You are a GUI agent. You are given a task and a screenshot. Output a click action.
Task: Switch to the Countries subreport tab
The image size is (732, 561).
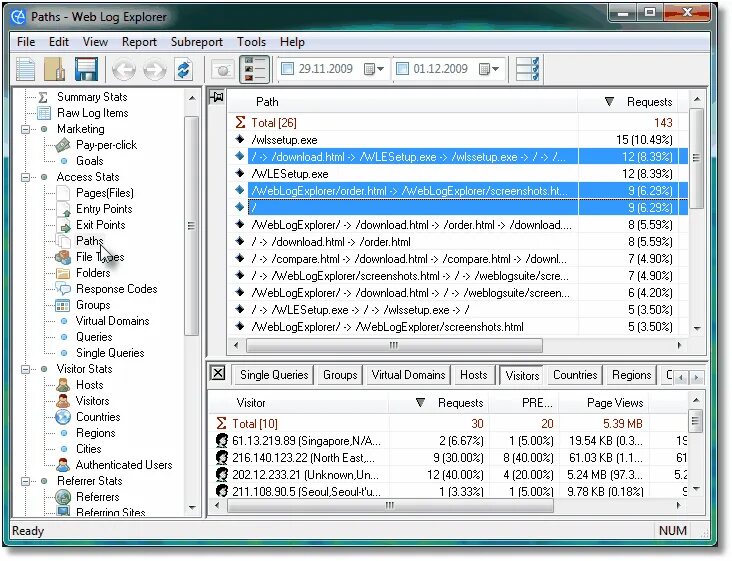575,375
